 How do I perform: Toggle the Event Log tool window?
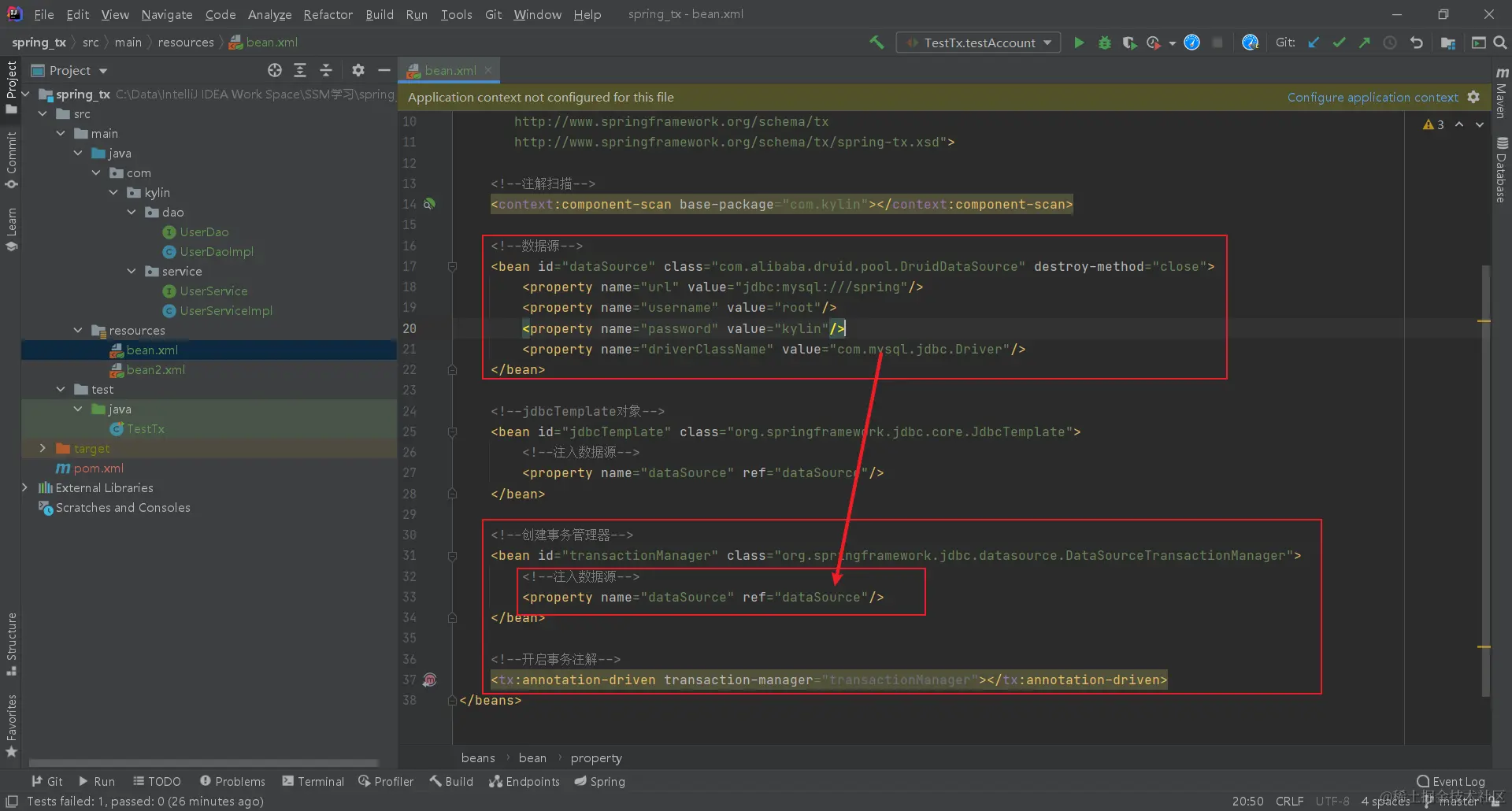click(x=1451, y=781)
